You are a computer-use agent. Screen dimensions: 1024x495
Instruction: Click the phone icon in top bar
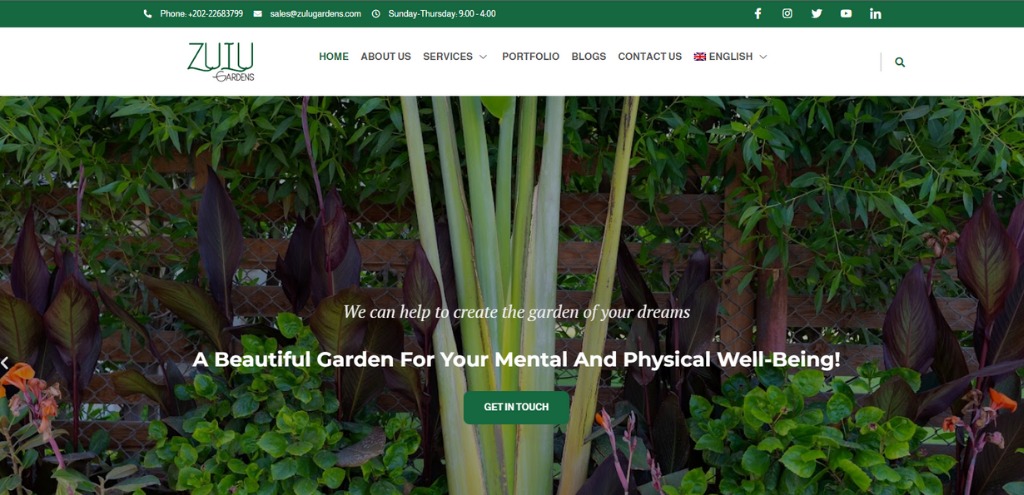pyautogui.click(x=148, y=14)
